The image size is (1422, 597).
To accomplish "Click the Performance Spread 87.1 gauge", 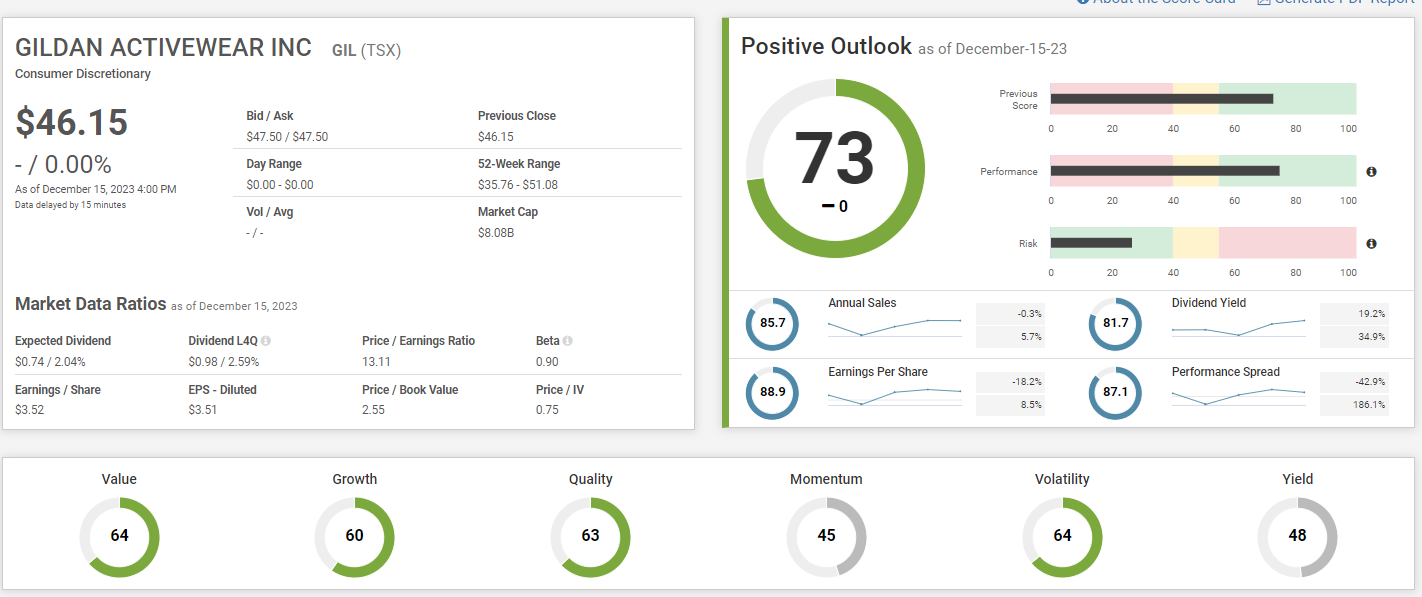I will 1115,393.
